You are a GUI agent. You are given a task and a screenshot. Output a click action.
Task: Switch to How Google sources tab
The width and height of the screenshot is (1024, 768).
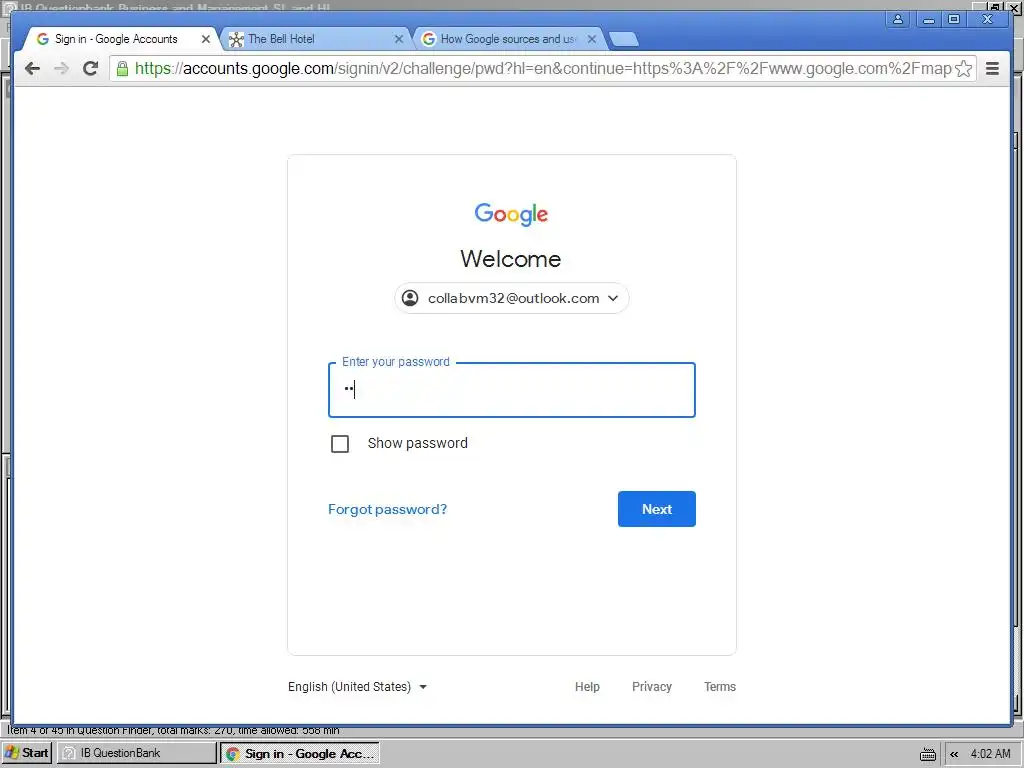tap(508, 39)
